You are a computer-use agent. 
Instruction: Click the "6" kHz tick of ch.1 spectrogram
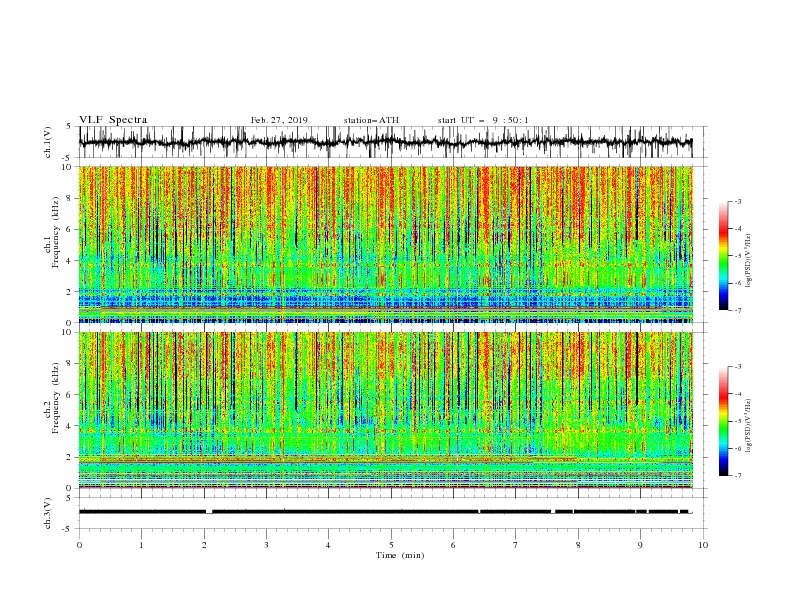click(69, 229)
